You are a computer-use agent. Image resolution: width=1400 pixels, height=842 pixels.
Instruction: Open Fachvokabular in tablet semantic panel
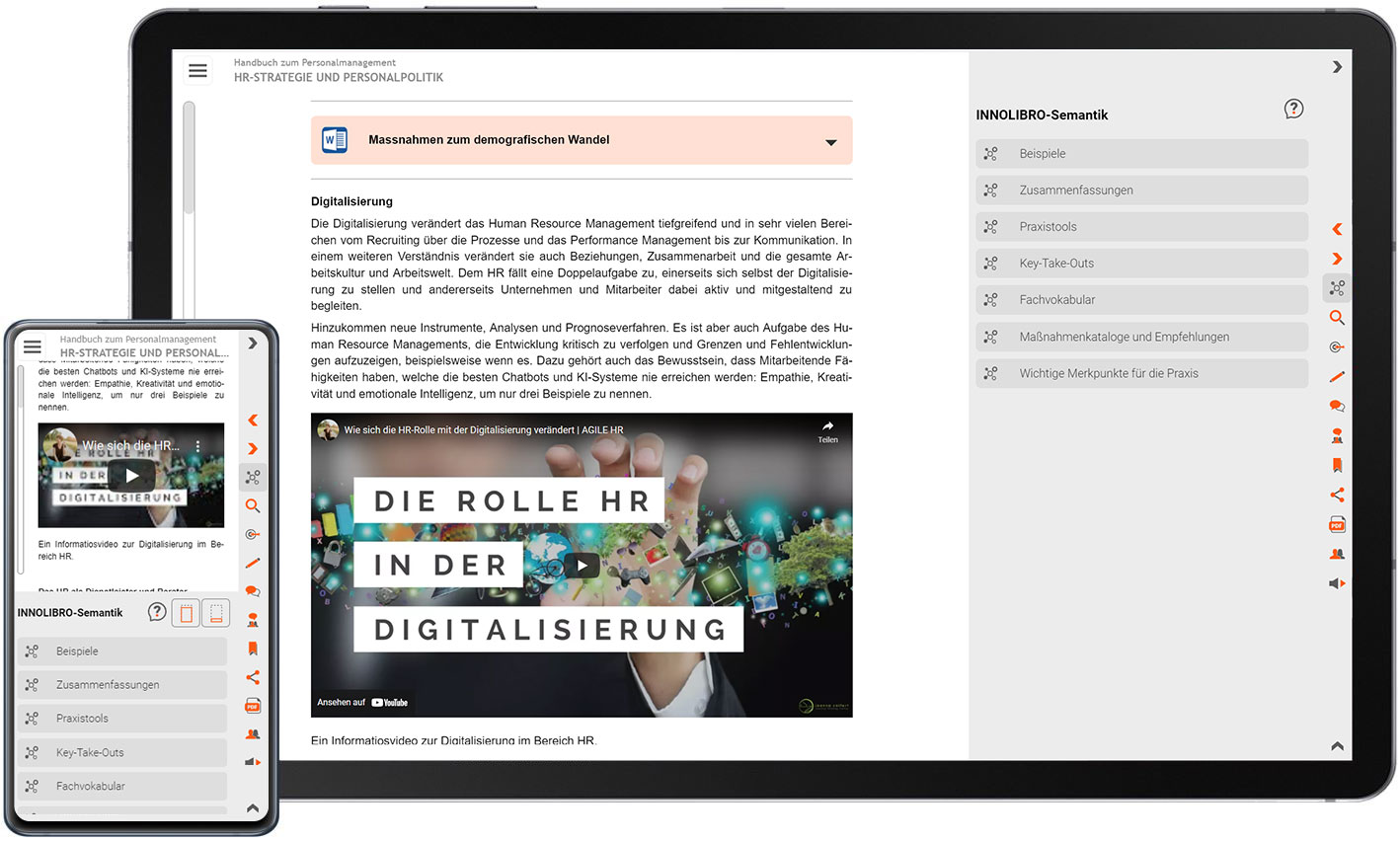click(x=1141, y=299)
